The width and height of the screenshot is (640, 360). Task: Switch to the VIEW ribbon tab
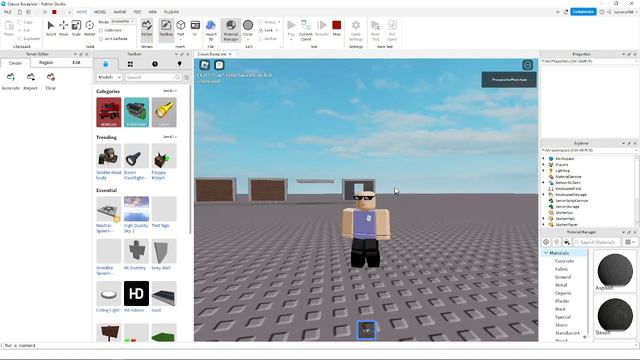point(153,12)
